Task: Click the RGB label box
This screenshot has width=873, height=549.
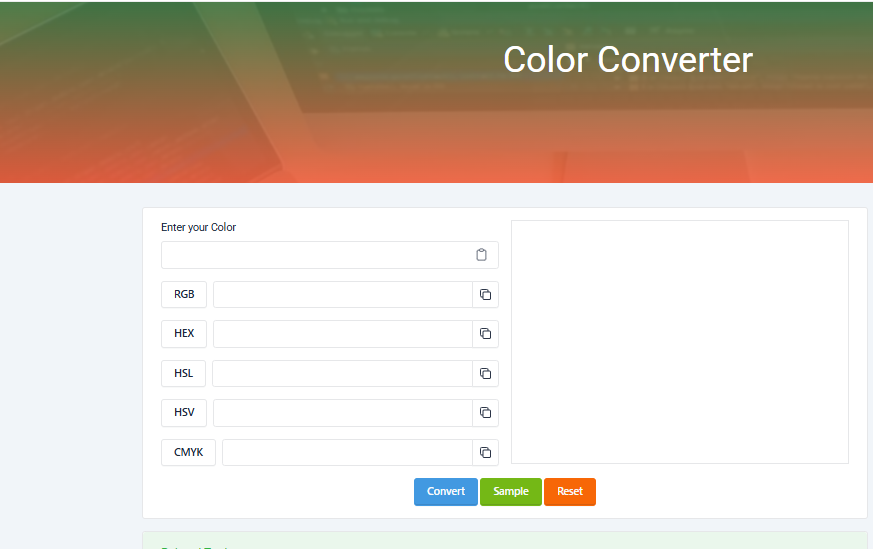Action: [184, 295]
